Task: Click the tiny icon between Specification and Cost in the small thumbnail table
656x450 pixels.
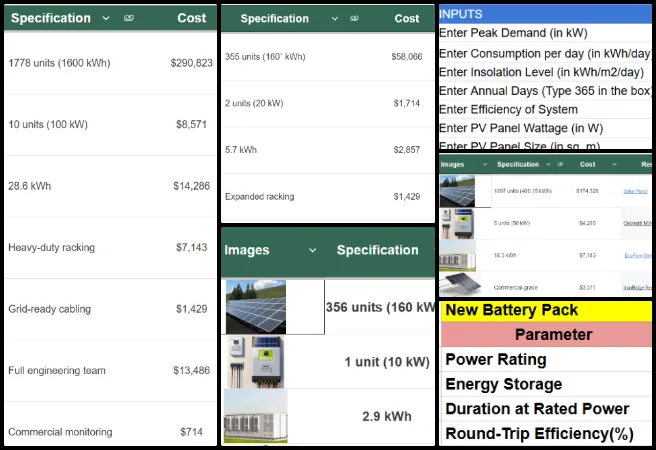Action: (560, 164)
